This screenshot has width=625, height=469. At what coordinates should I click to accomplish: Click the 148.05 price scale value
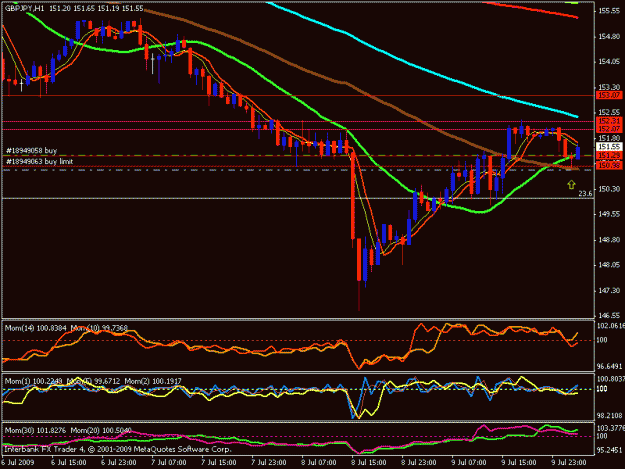pos(609,265)
